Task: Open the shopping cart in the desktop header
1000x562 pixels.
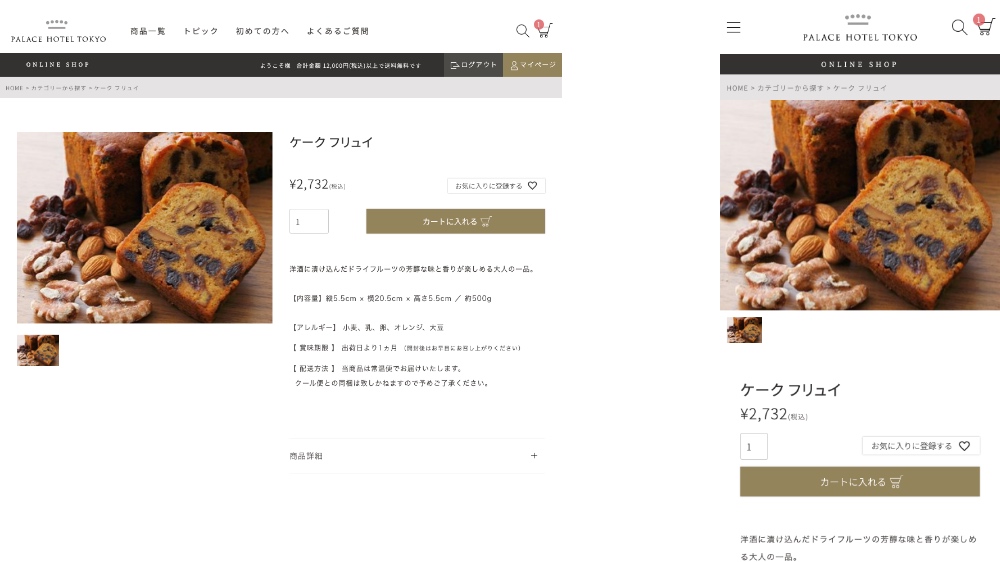Action: coord(543,29)
